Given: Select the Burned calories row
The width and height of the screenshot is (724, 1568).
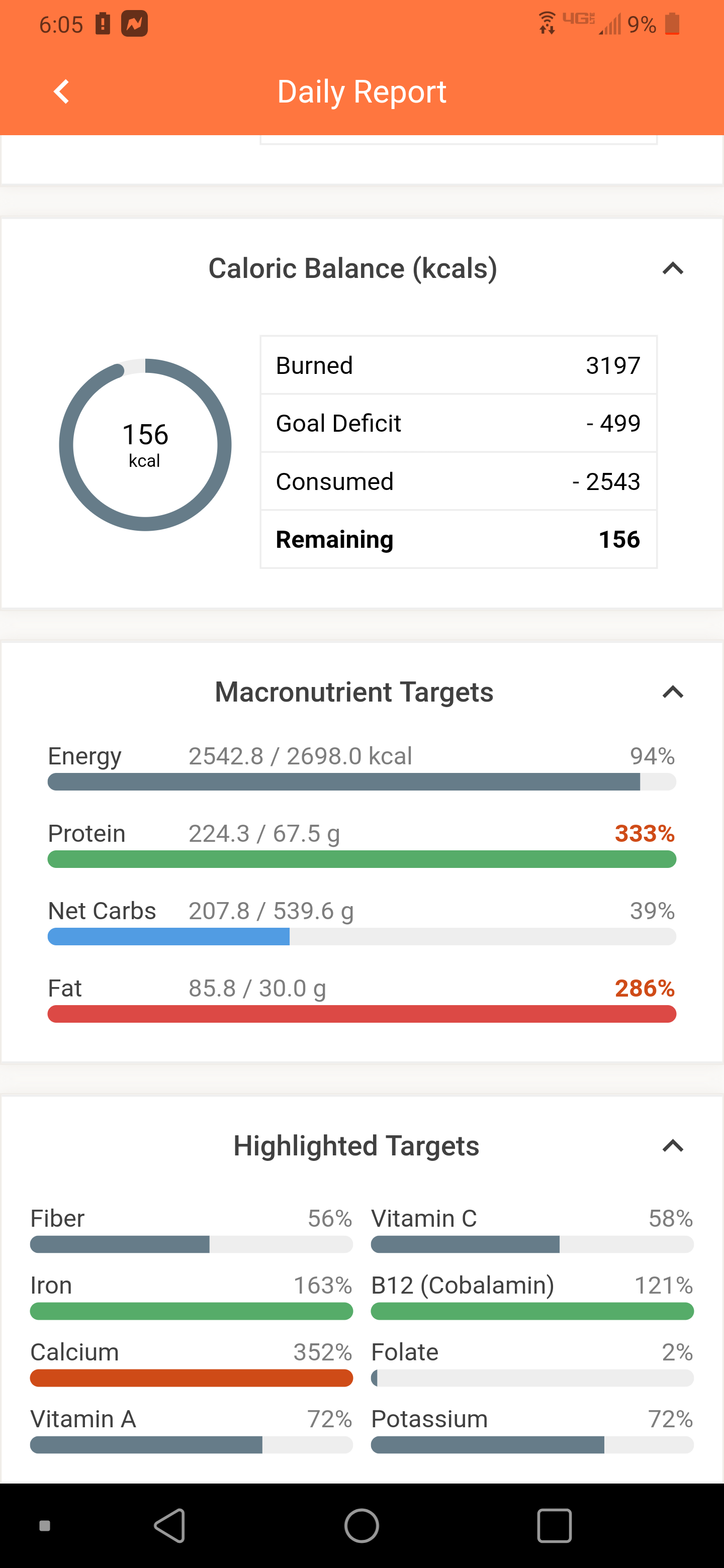Looking at the screenshot, I should point(458,366).
